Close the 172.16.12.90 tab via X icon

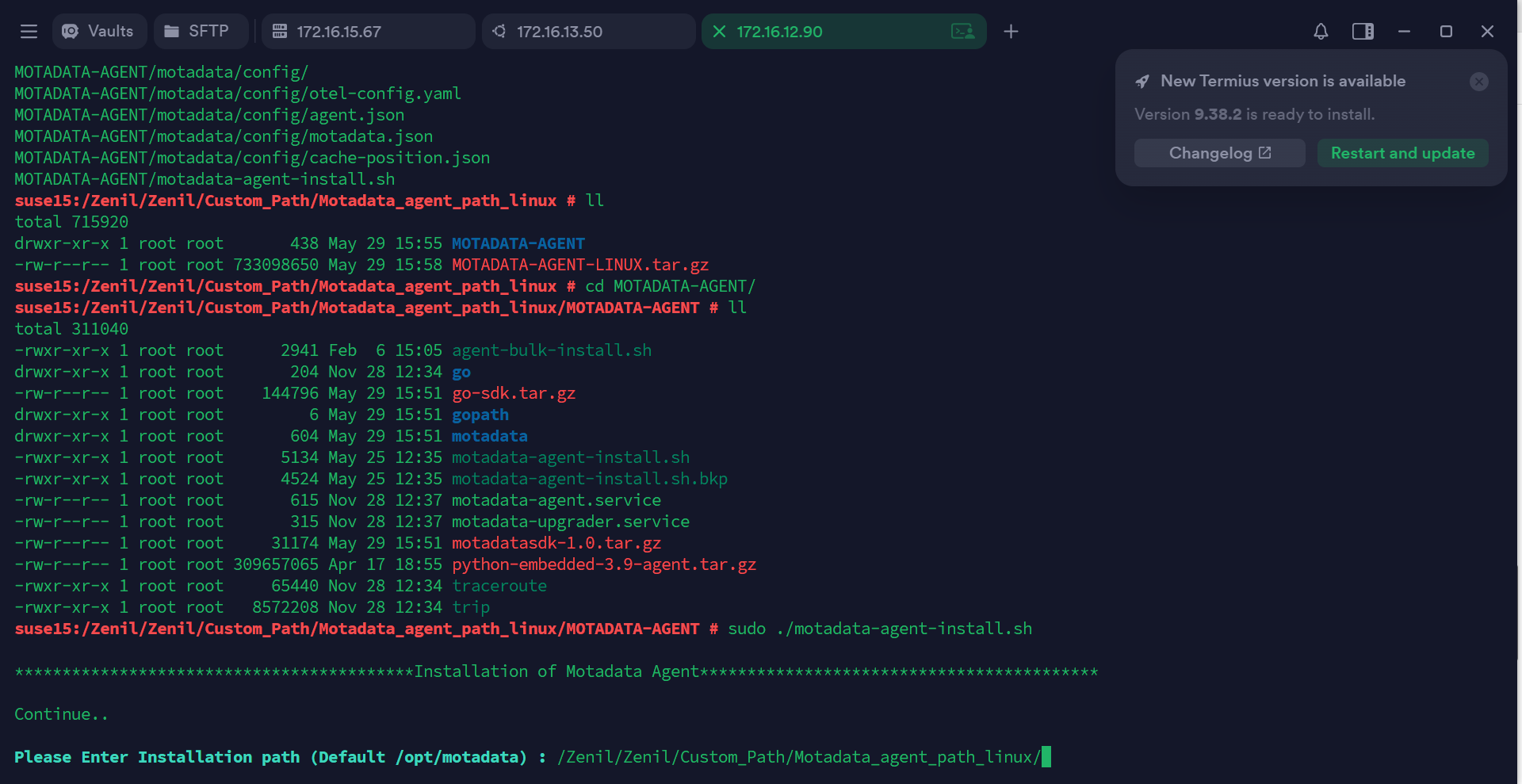click(719, 32)
